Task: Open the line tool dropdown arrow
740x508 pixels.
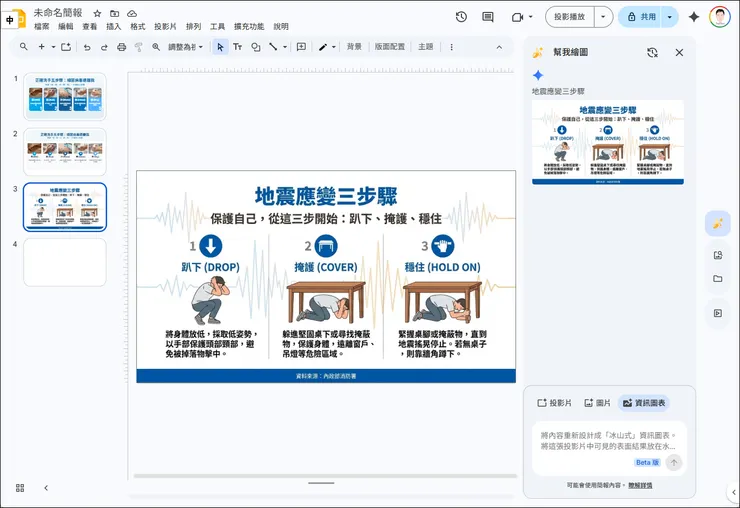Action: click(285, 47)
